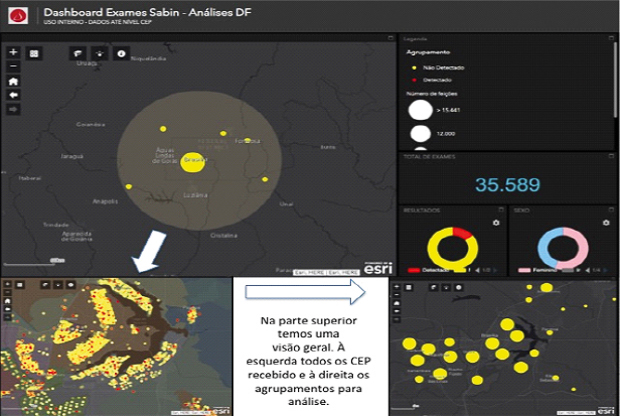Open layer list on bottom-right clusters map
The width and height of the screenshot is (620, 416).
(434, 287)
